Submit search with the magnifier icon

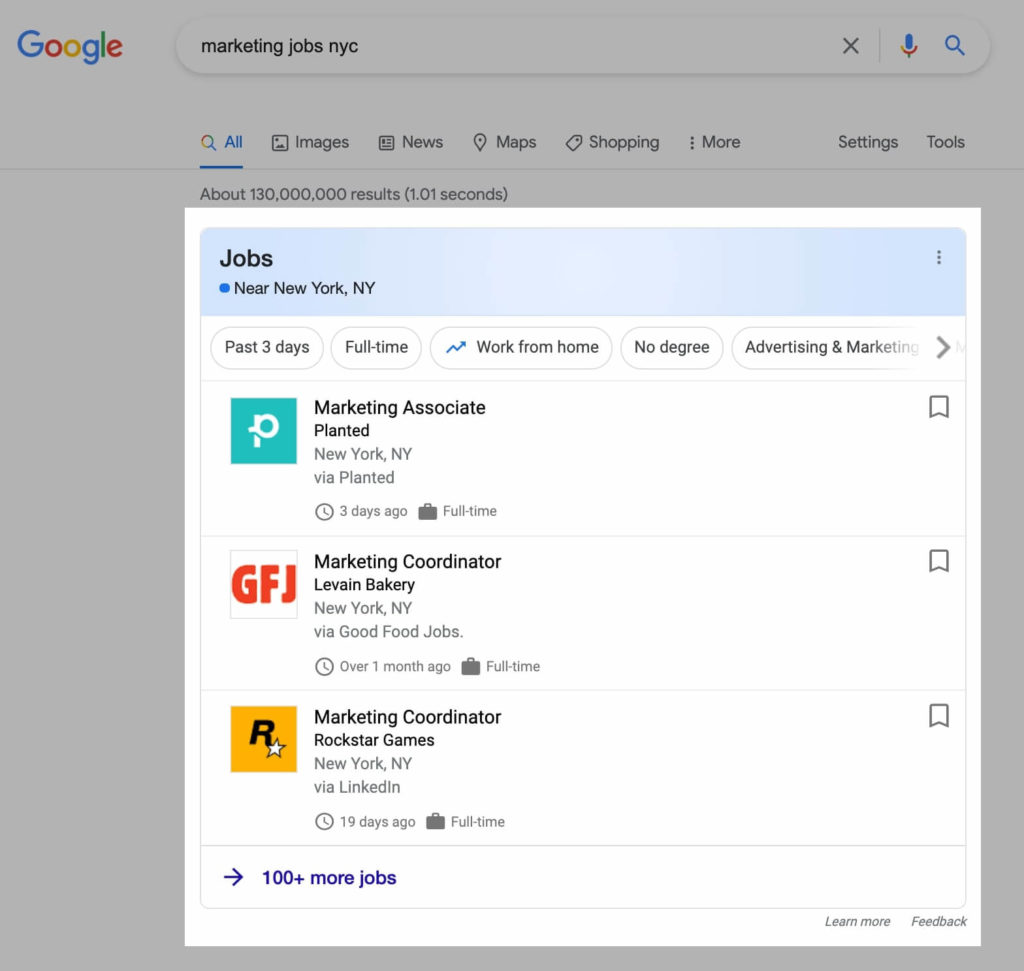tap(954, 45)
